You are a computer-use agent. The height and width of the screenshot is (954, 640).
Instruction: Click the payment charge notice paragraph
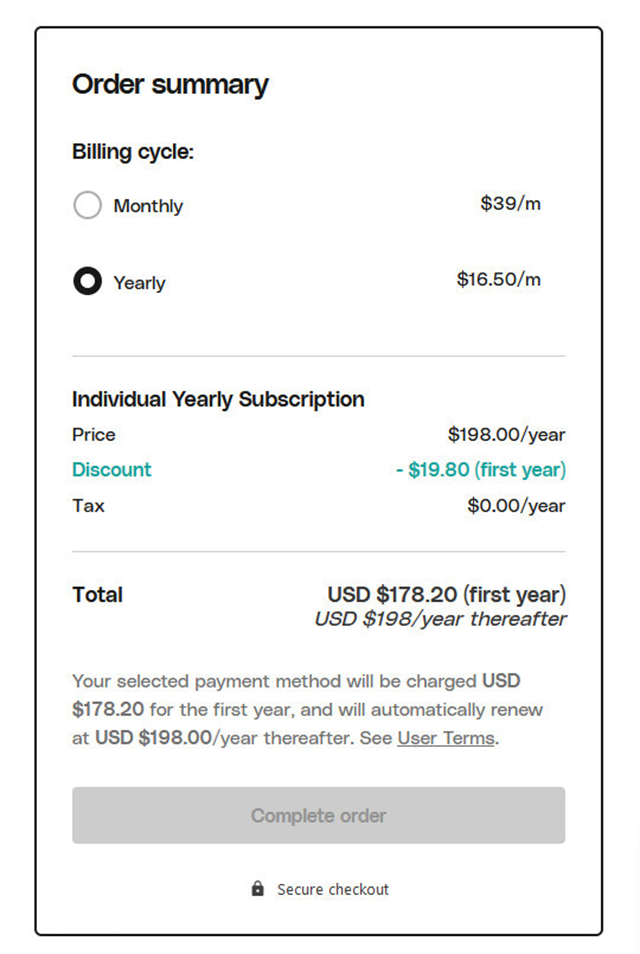pos(318,710)
